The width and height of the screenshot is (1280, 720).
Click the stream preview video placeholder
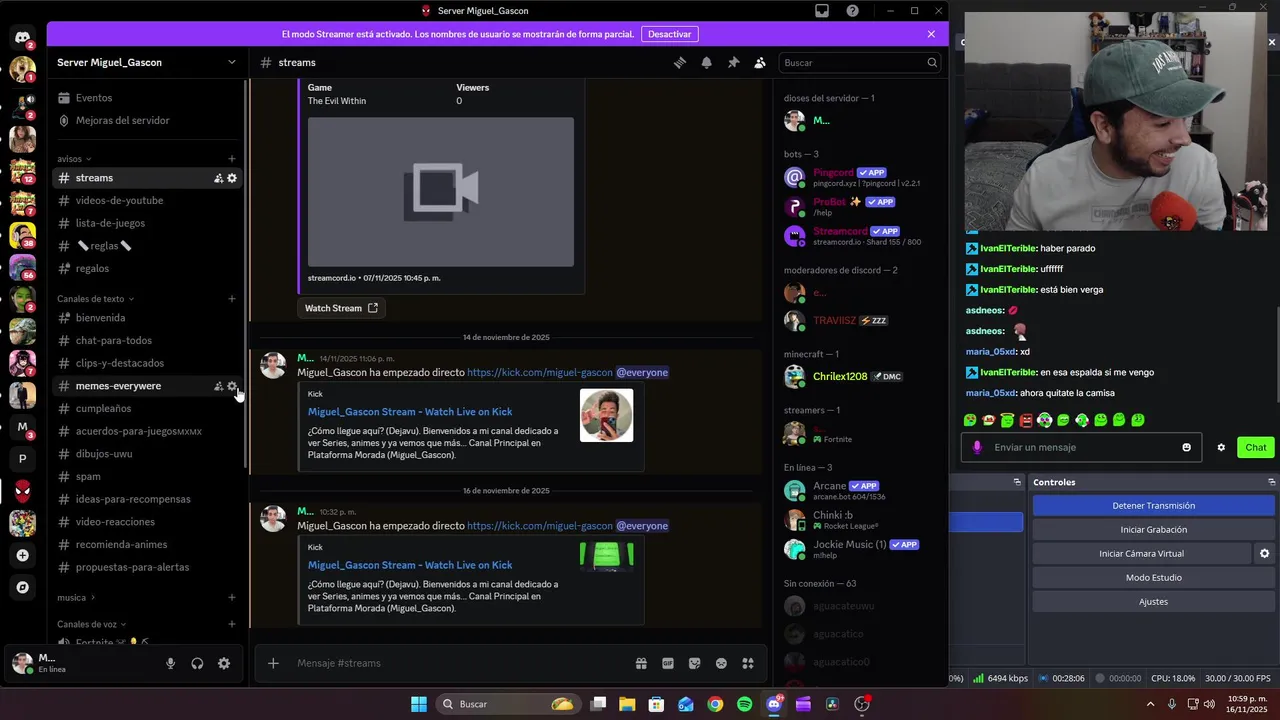(441, 192)
